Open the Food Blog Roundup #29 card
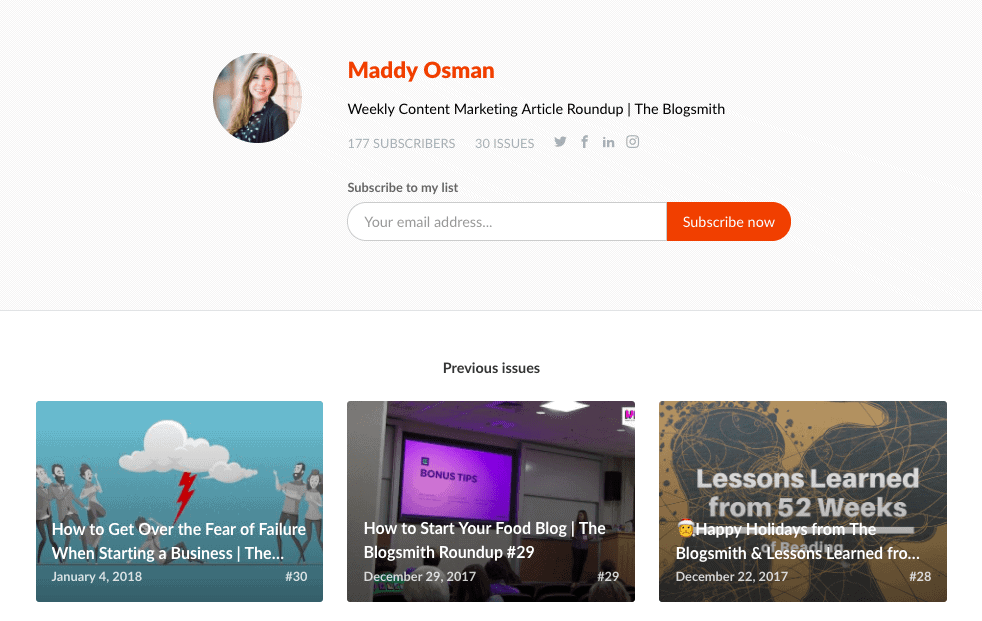The width and height of the screenshot is (982, 621). [491, 501]
